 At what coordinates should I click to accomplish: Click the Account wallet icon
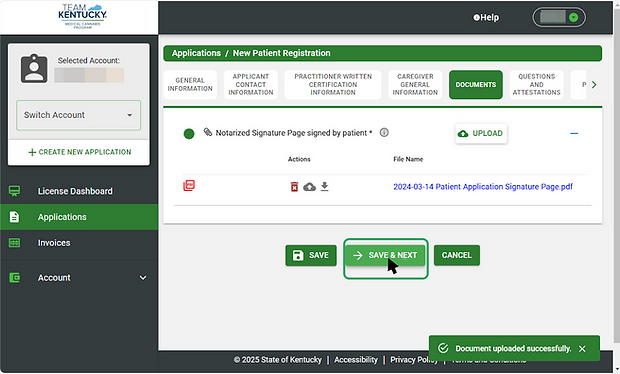coord(15,278)
